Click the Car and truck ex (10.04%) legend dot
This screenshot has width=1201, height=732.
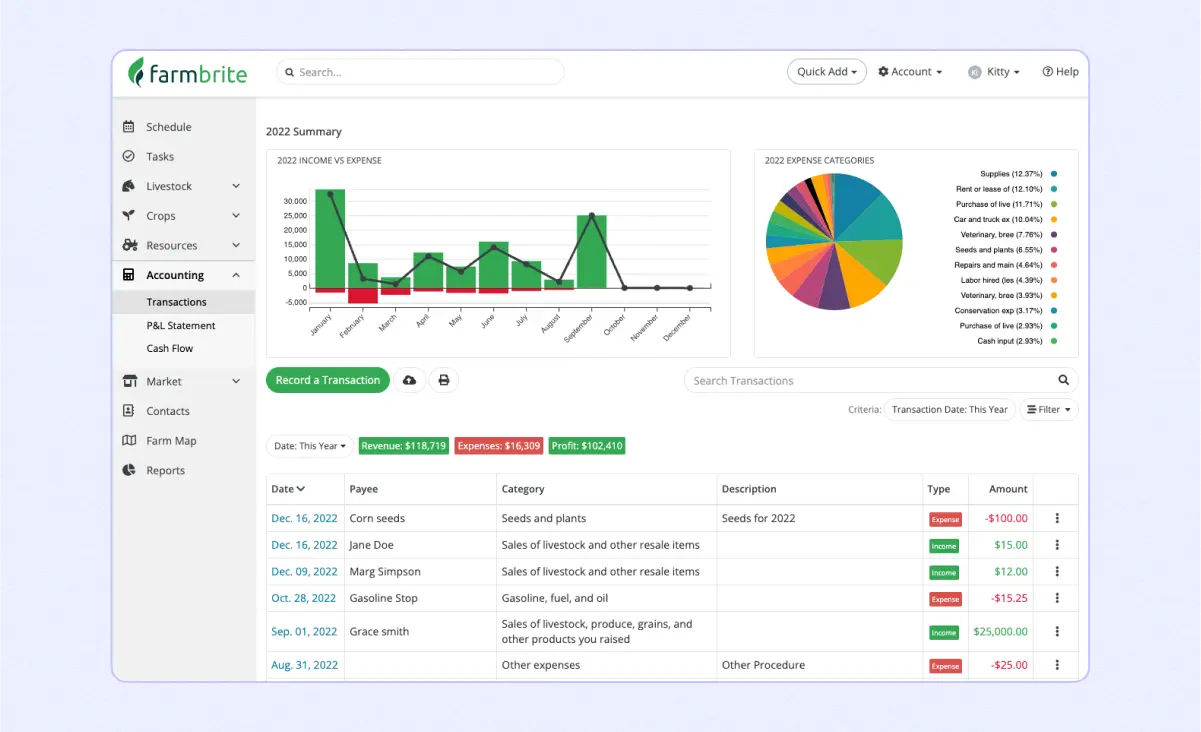[x=1054, y=219]
